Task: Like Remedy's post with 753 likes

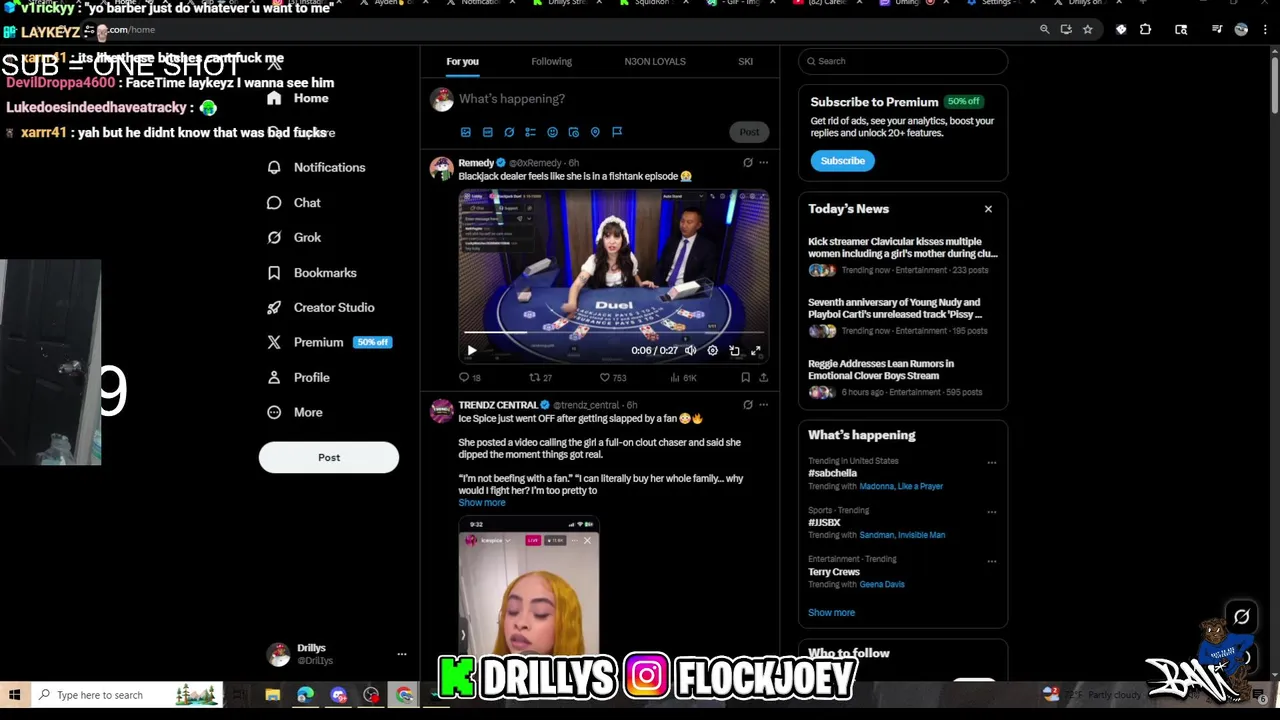Action: [x=612, y=378]
